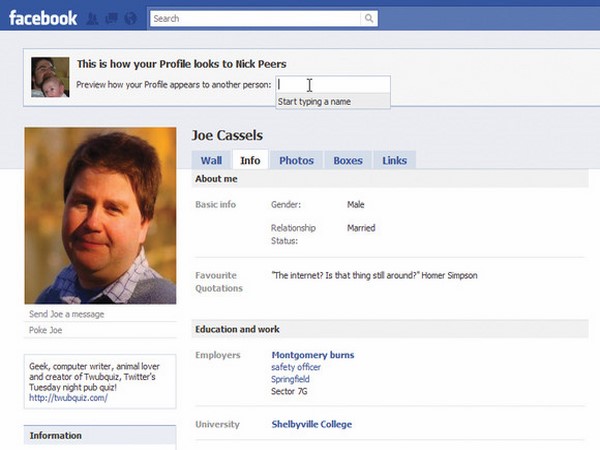Open the Photos tab
Viewport: 600px width, 450px height.
pyautogui.click(x=296, y=160)
